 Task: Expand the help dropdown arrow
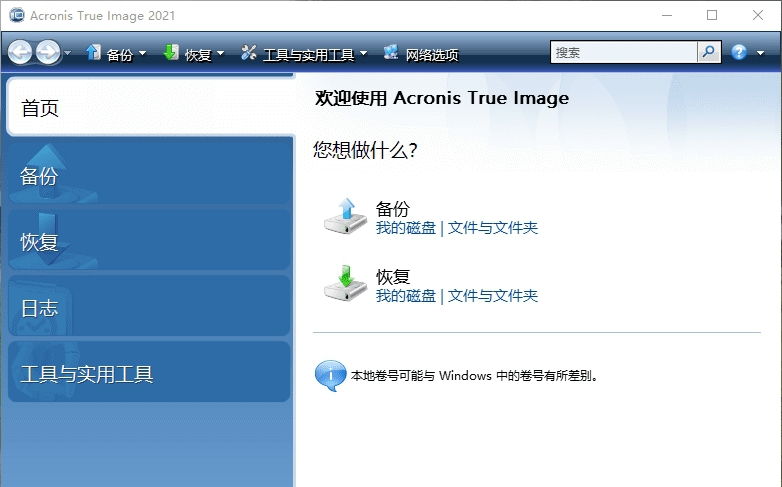click(761, 53)
